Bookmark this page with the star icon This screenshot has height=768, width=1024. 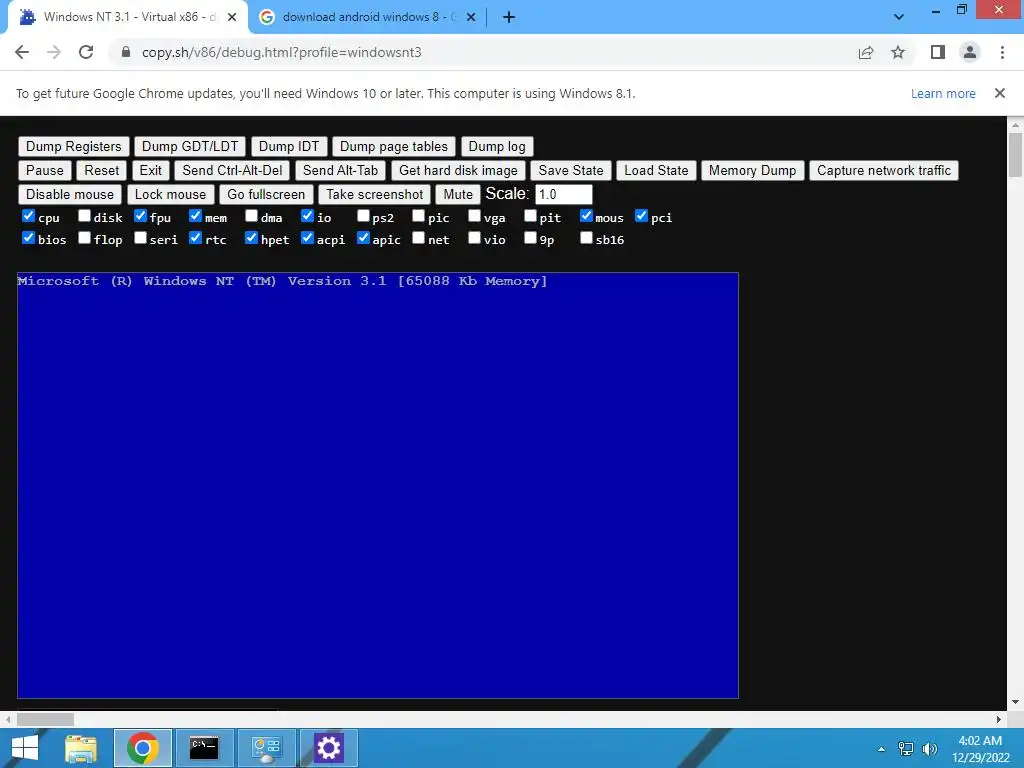(x=898, y=52)
